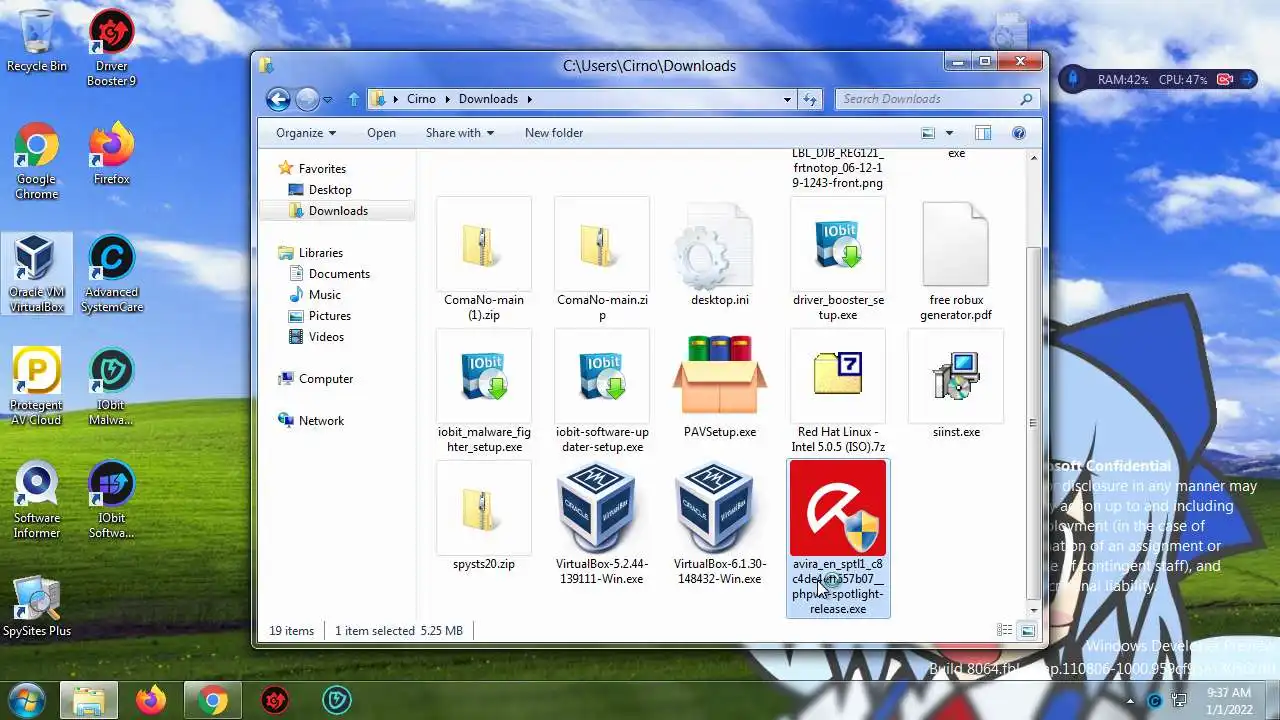
Task: Select VirtualBox-6.1.30-148432-Win.exe file
Action: (x=720, y=524)
